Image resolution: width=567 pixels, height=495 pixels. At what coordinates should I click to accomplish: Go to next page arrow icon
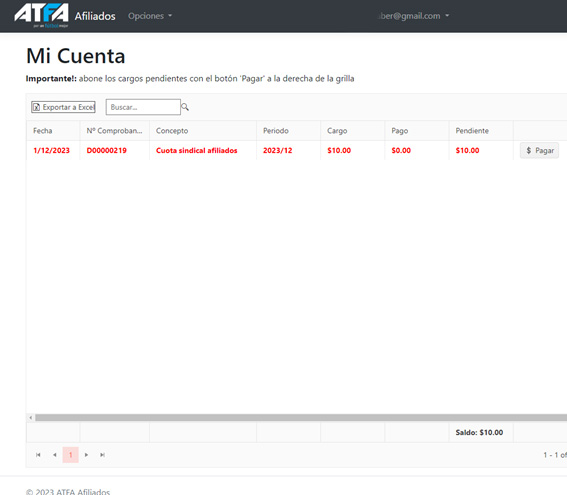86,455
